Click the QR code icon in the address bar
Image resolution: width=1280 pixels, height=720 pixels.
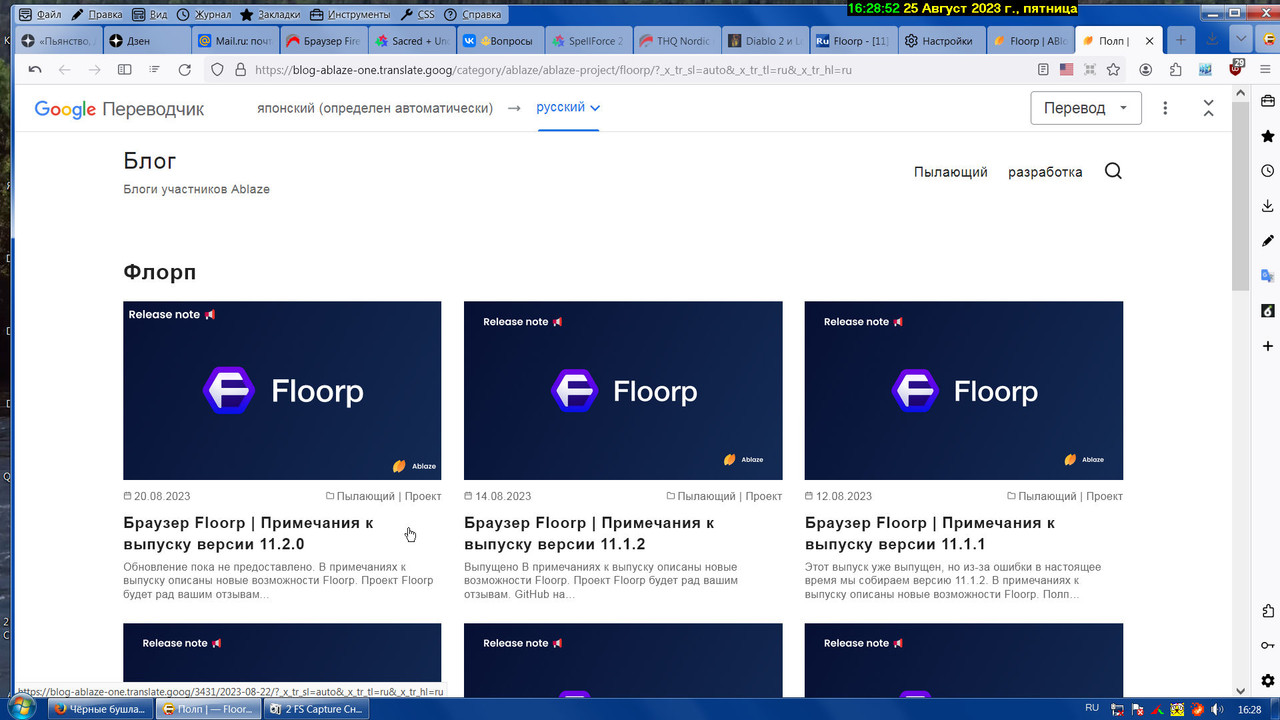1089,70
